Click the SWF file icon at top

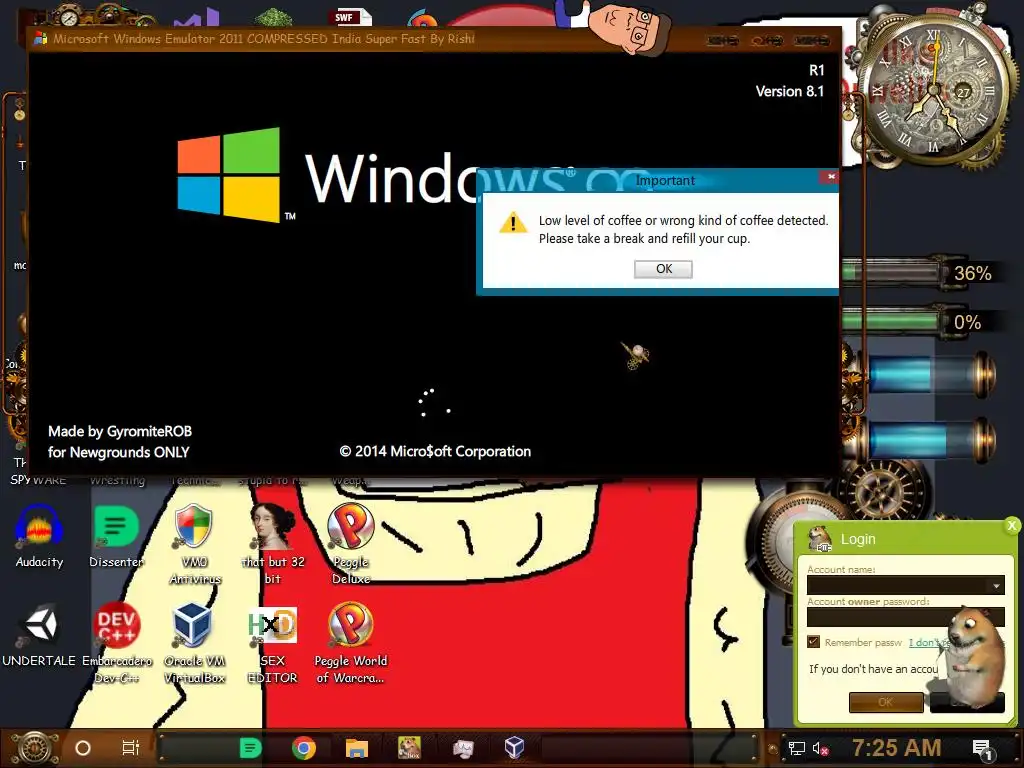(351, 16)
